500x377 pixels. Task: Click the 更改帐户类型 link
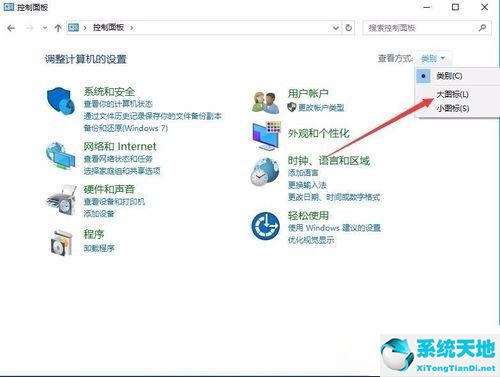pyautogui.click(x=321, y=107)
